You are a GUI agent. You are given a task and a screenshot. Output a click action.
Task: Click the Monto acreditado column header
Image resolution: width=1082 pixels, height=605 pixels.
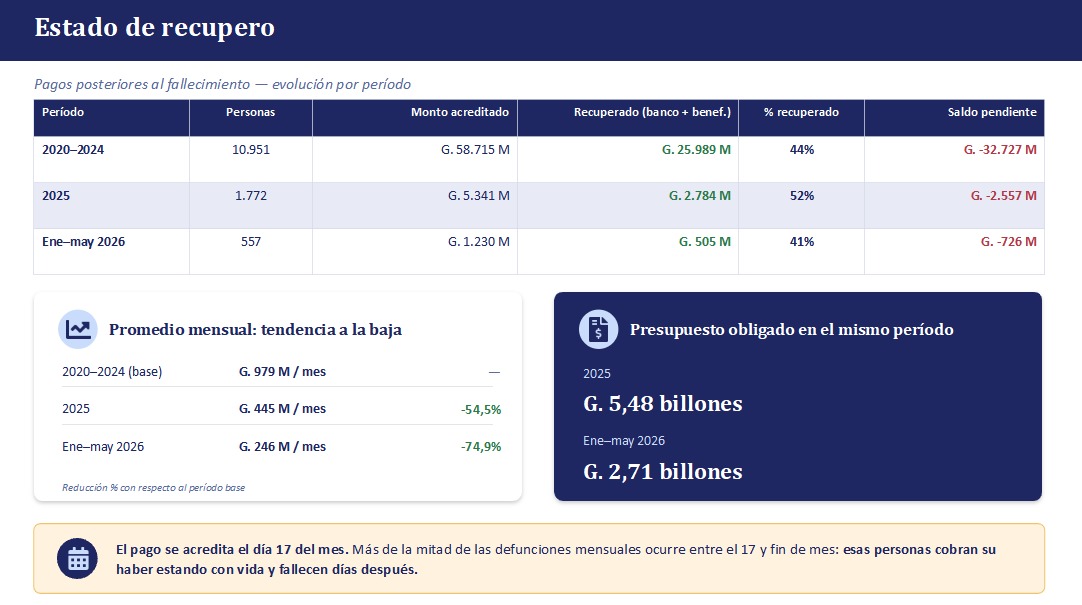460,112
